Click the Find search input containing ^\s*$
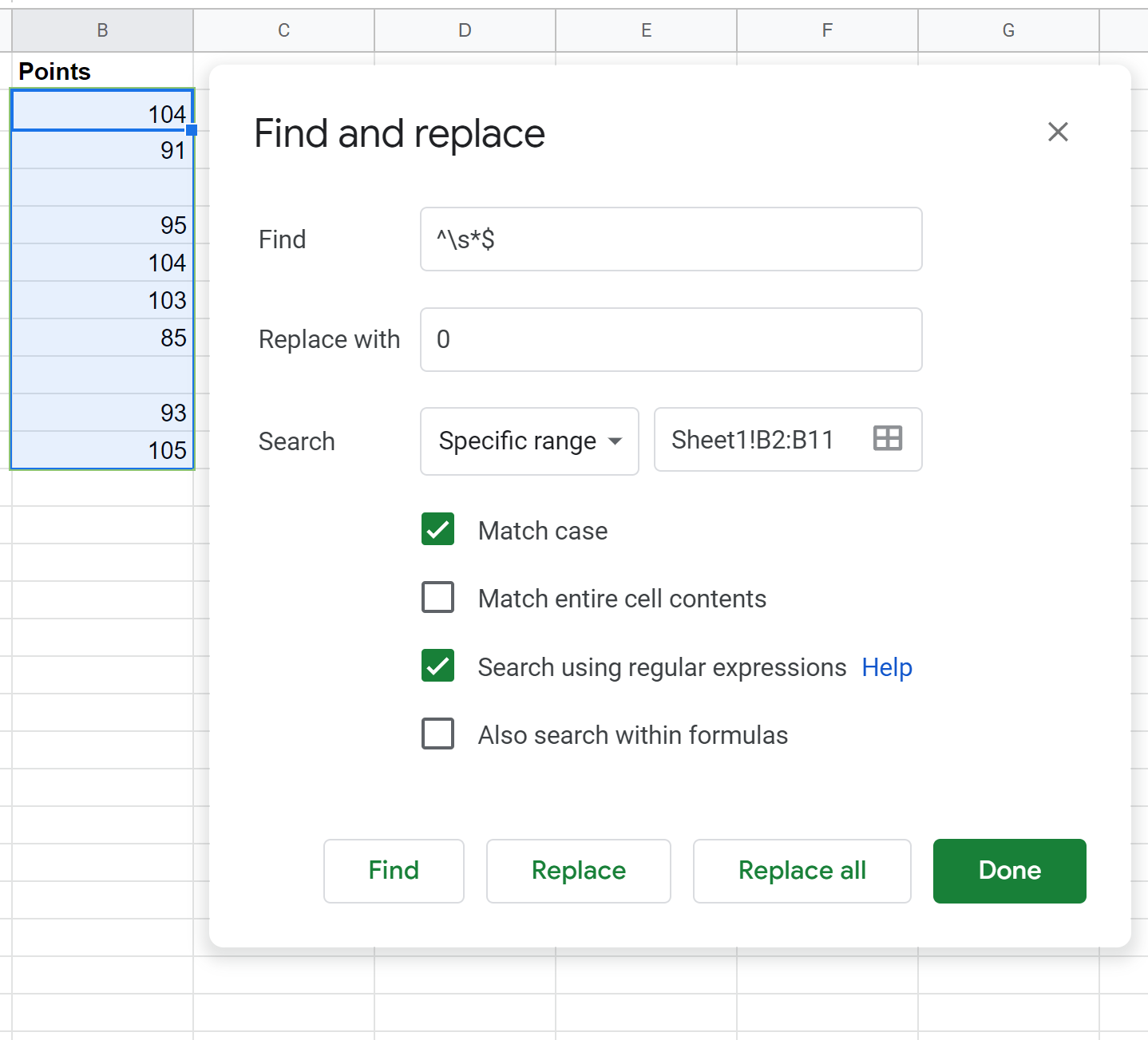This screenshot has width=1148, height=1040. pyautogui.click(x=671, y=239)
